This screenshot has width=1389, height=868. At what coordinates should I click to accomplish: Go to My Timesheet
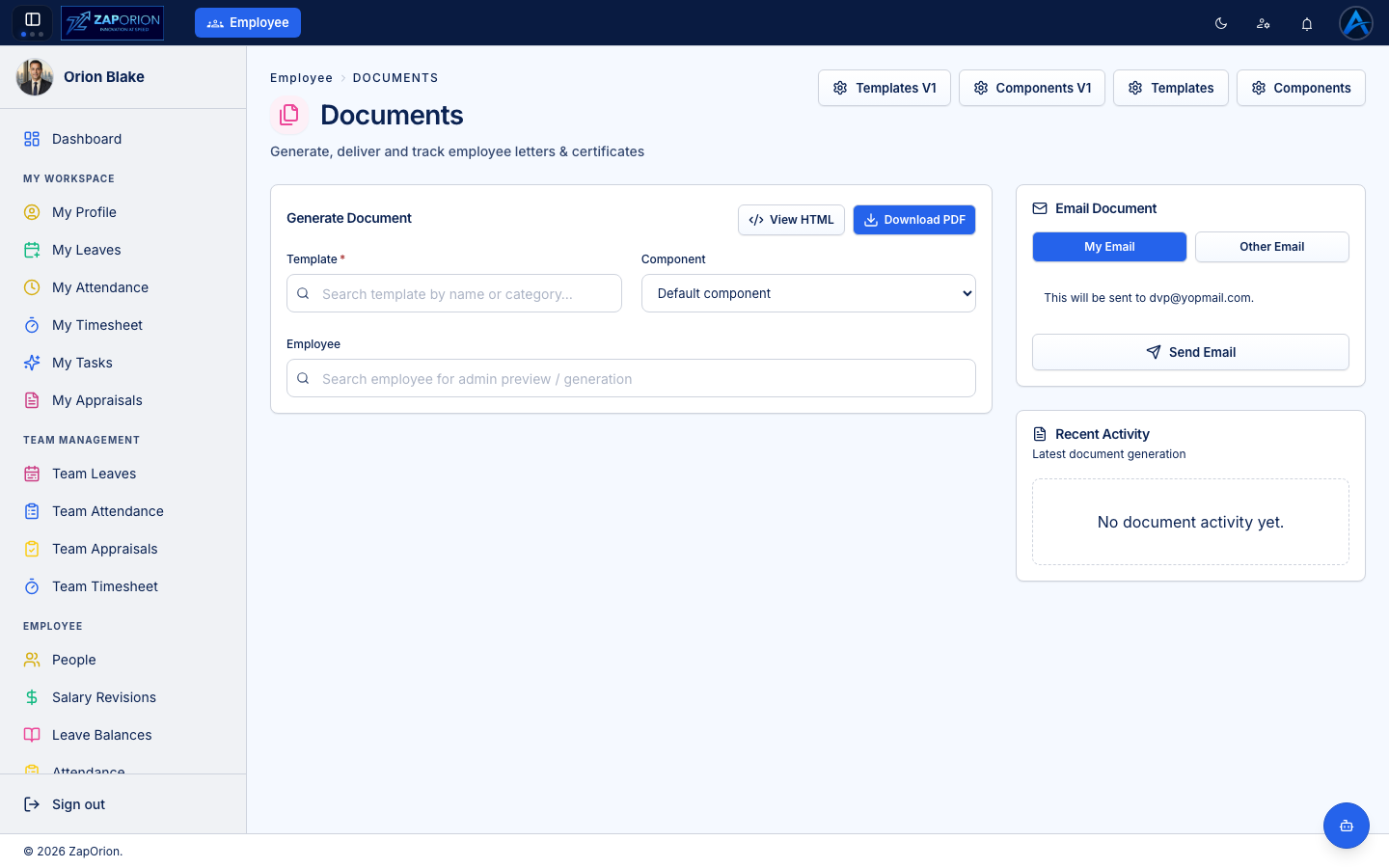(123, 325)
